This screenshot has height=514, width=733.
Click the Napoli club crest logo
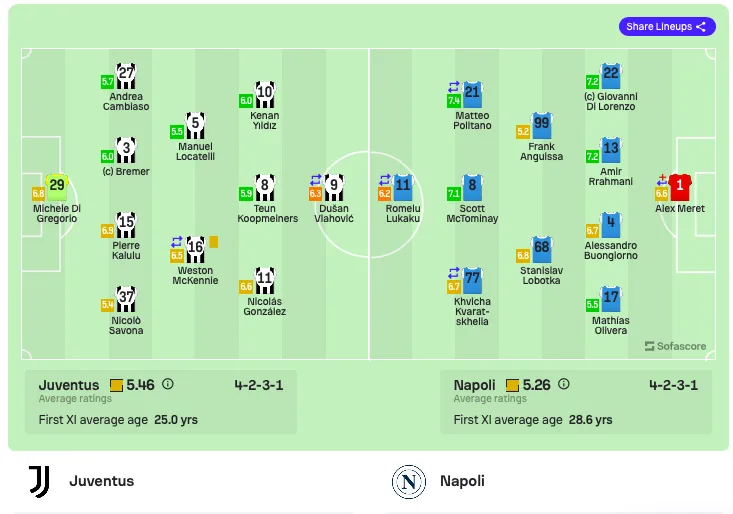[409, 481]
